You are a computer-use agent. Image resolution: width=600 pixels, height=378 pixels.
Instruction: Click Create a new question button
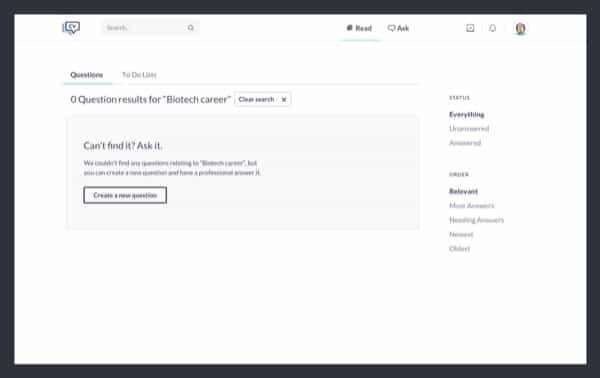(125, 195)
